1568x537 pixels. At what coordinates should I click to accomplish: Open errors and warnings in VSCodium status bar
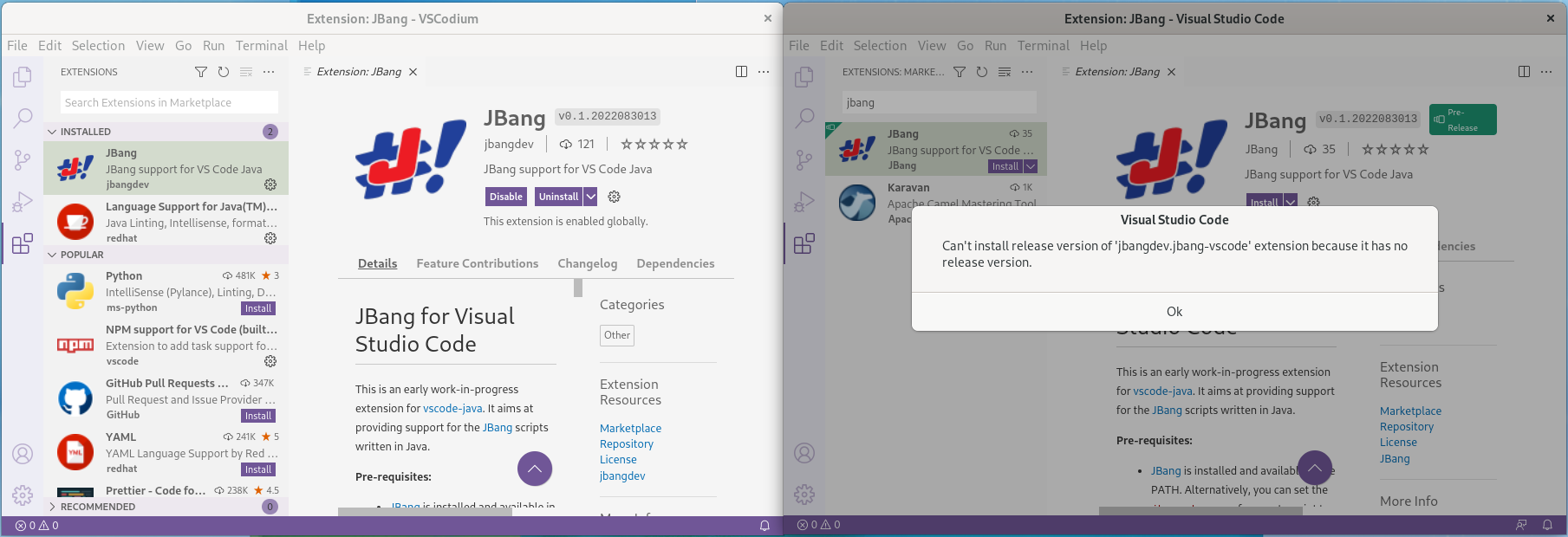37,526
